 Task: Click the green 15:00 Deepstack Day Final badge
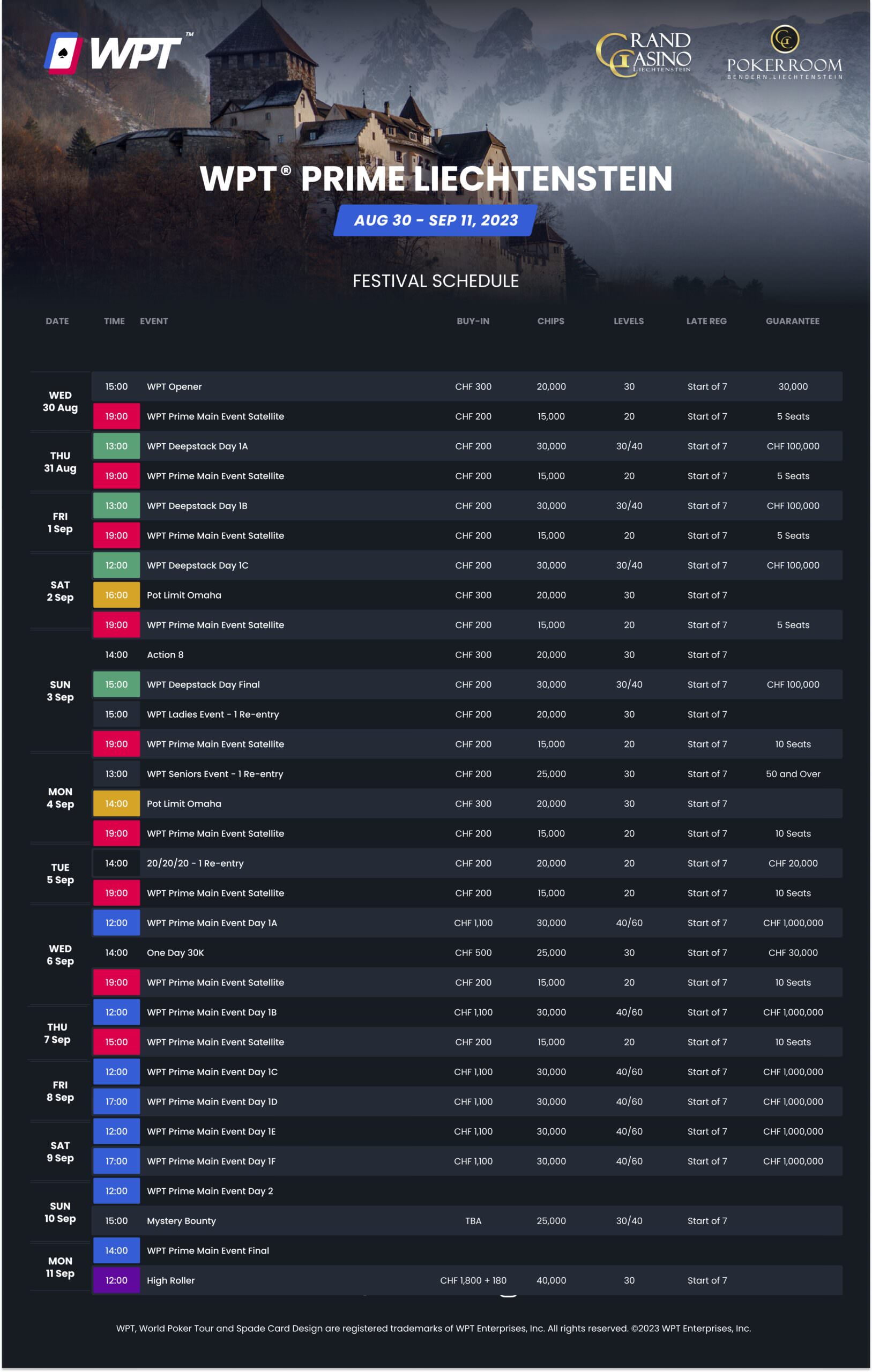pos(116,685)
